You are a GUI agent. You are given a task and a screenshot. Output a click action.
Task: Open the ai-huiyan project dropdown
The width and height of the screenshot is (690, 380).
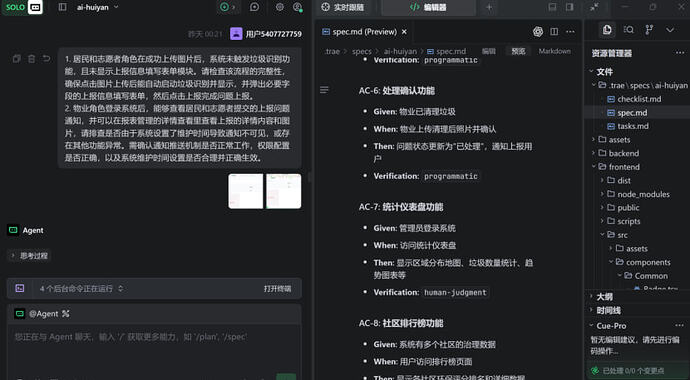tap(98, 7)
